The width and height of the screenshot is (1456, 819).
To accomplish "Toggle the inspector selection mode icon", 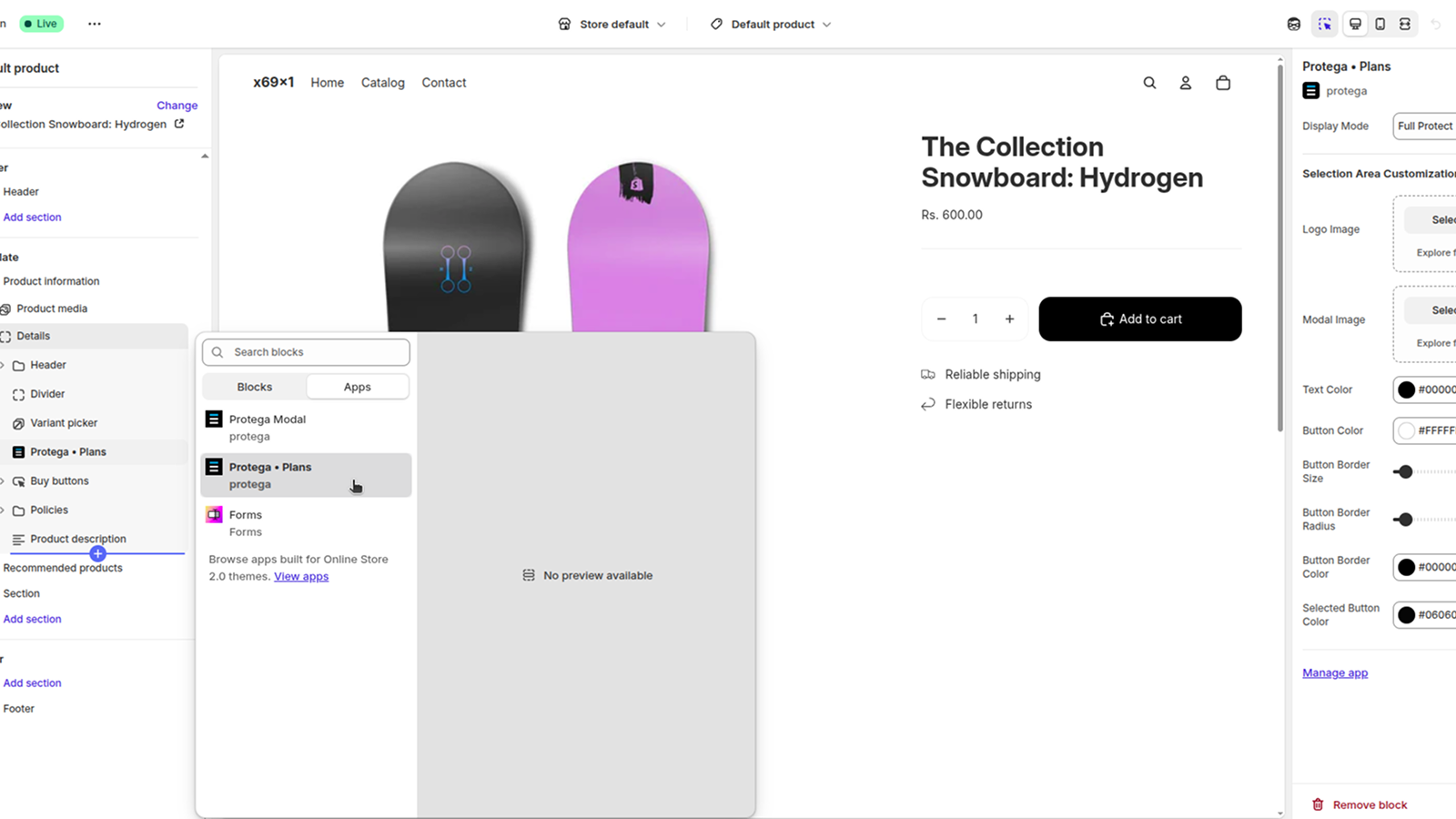I will [1325, 25].
